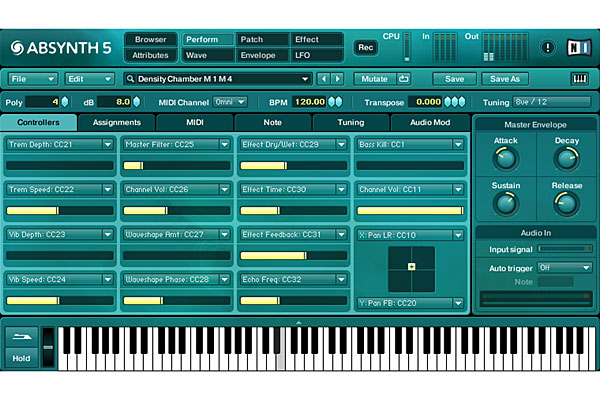Go to next preset arrow
Viewport: 600px width, 400px height.
(338, 79)
